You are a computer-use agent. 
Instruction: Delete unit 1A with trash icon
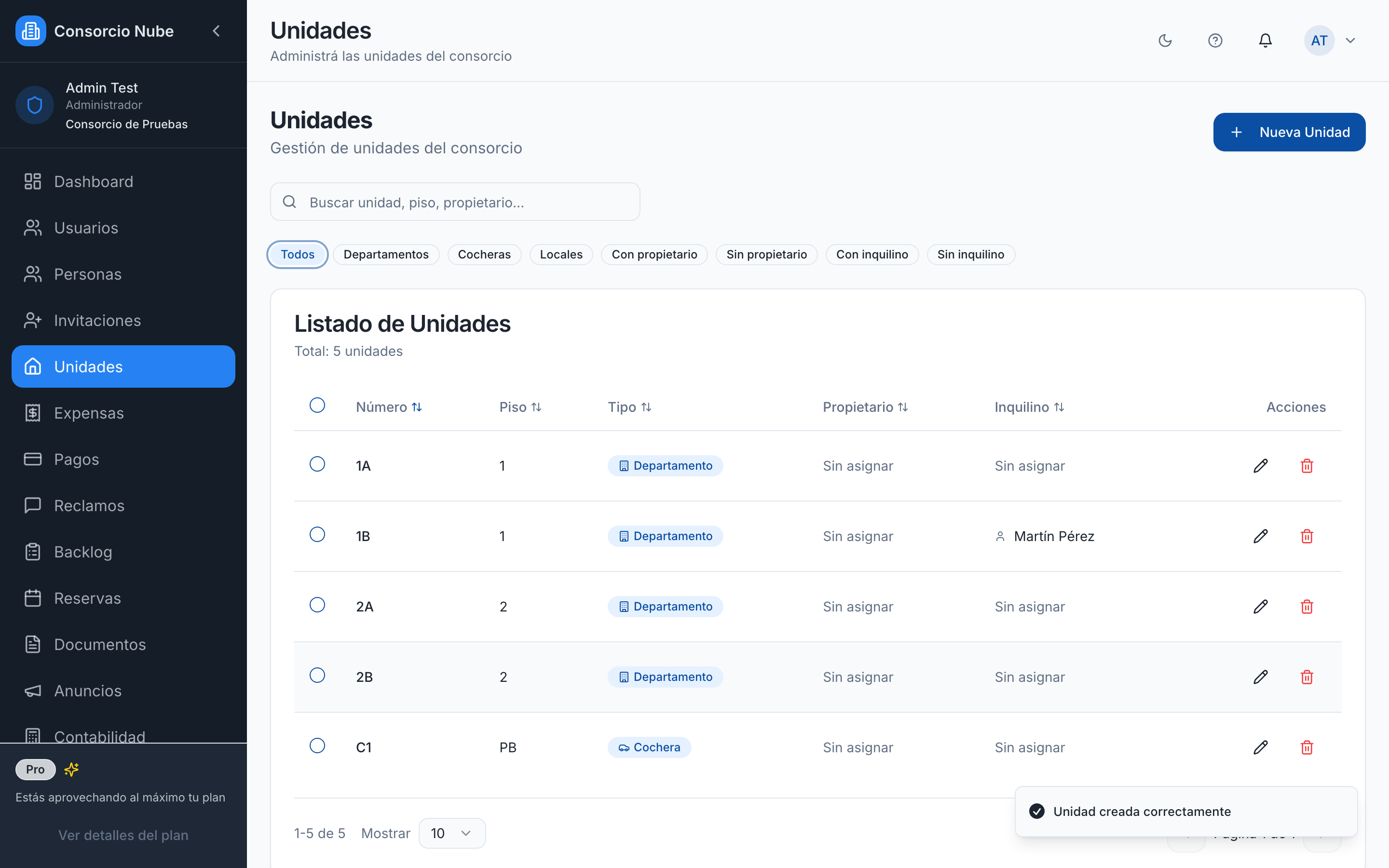(1307, 465)
